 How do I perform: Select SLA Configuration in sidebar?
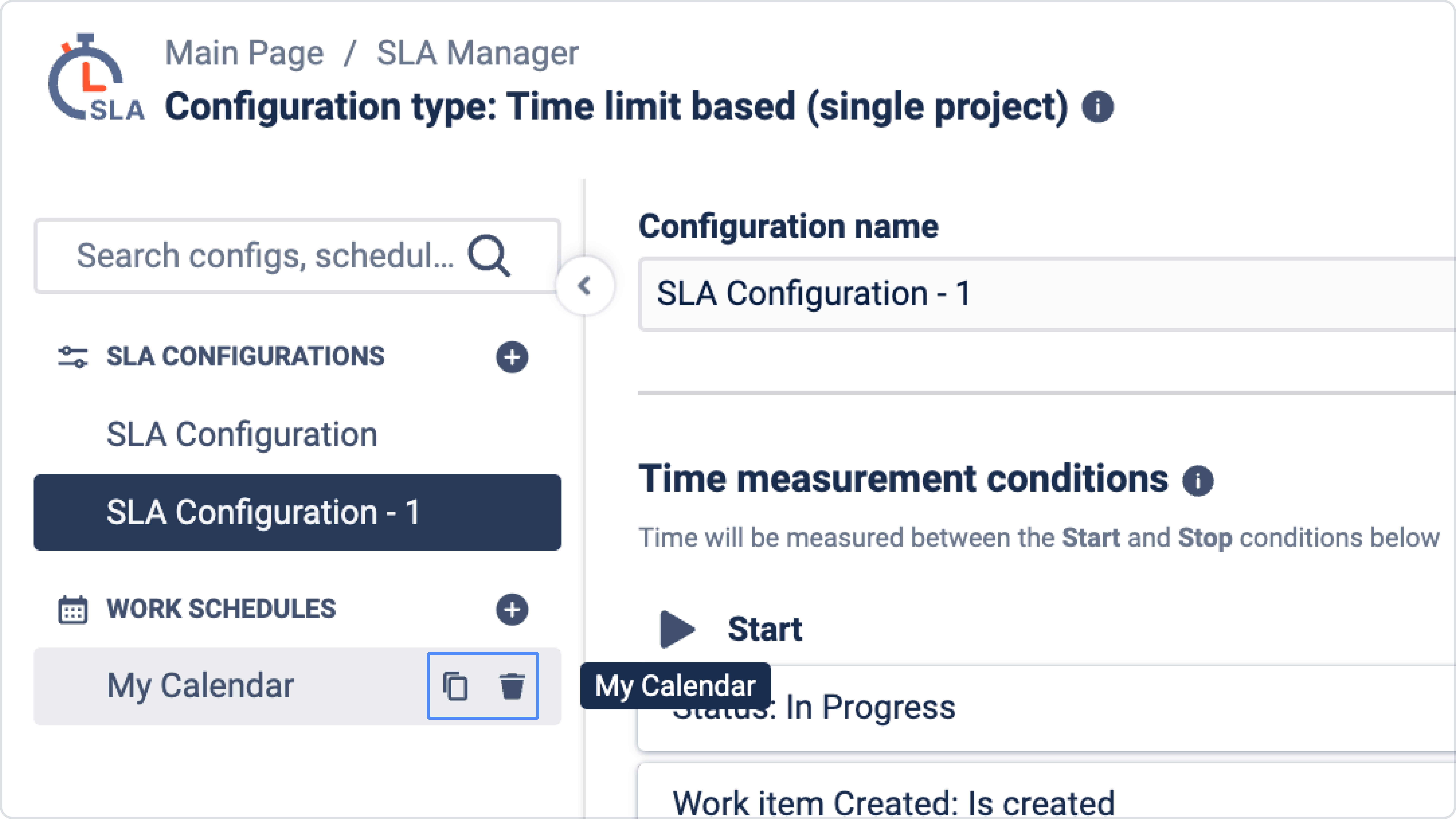(x=242, y=434)
